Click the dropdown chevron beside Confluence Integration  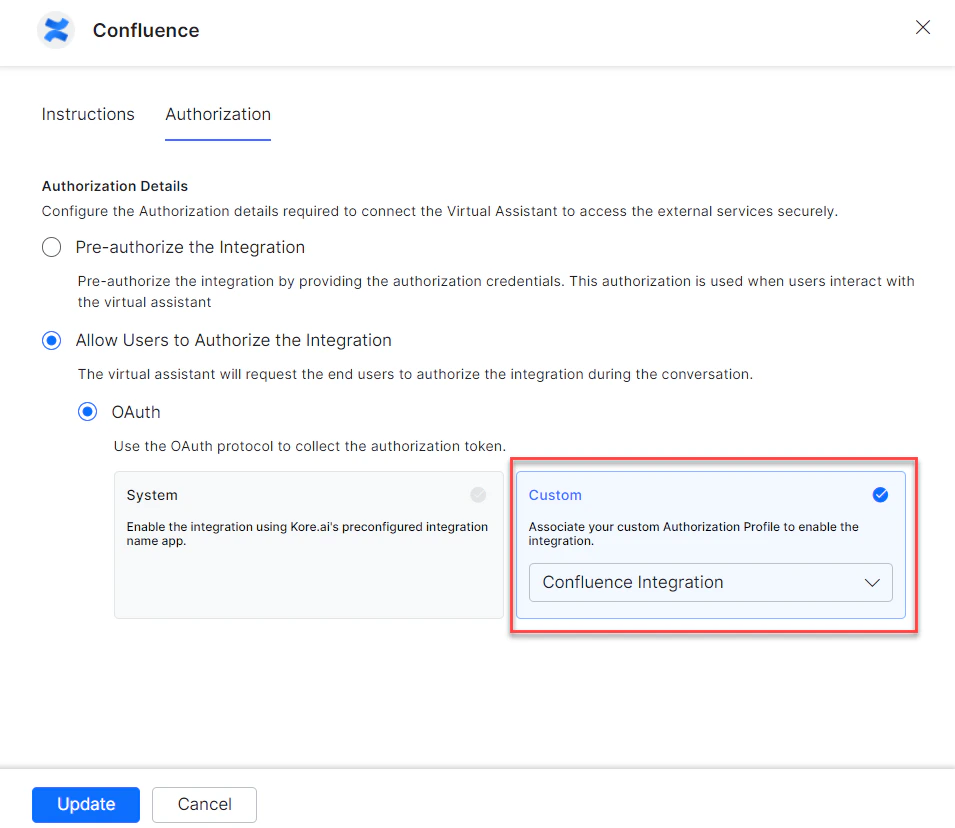(x=871, y=582)
